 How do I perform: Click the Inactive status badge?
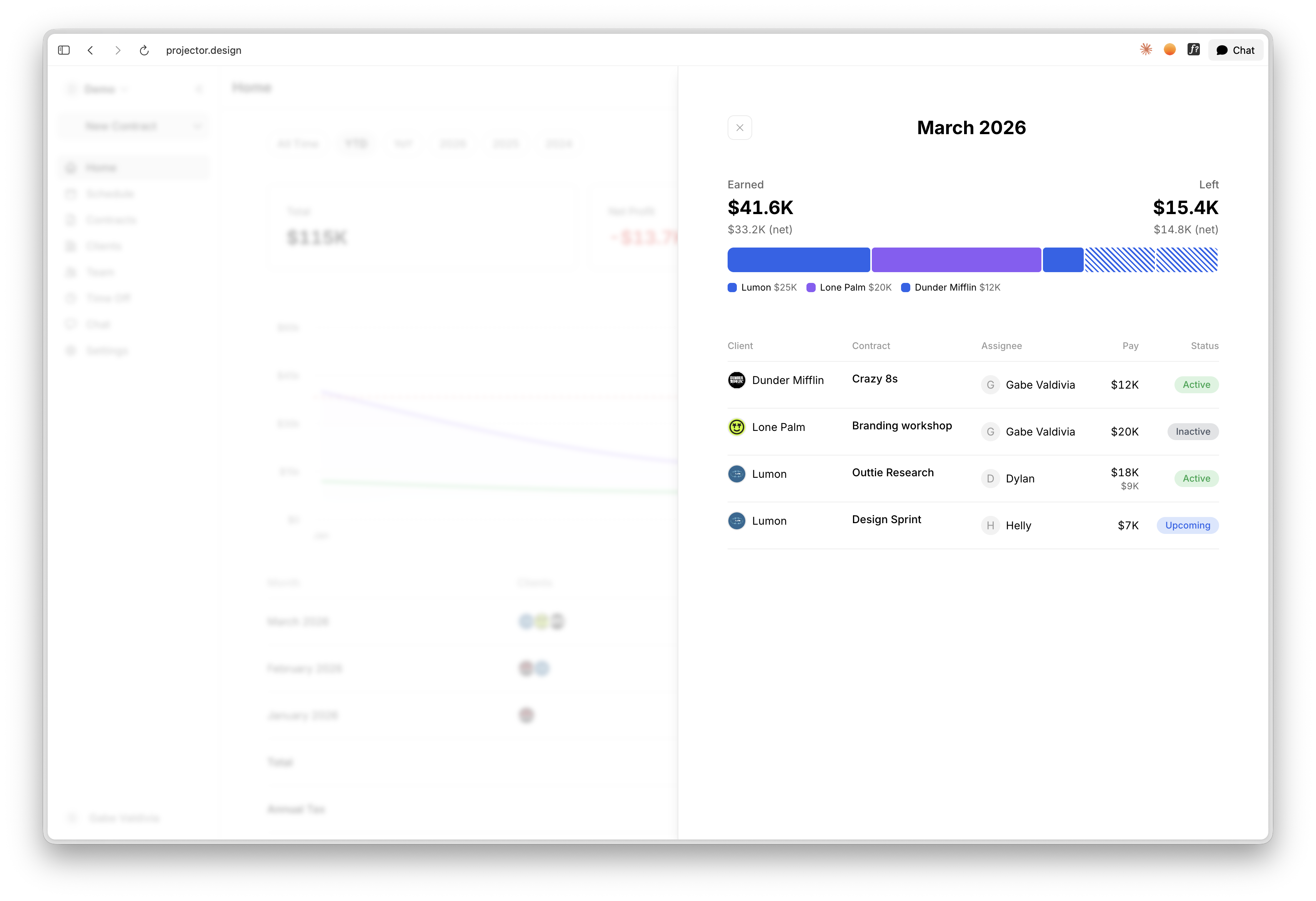(1193, 432)
